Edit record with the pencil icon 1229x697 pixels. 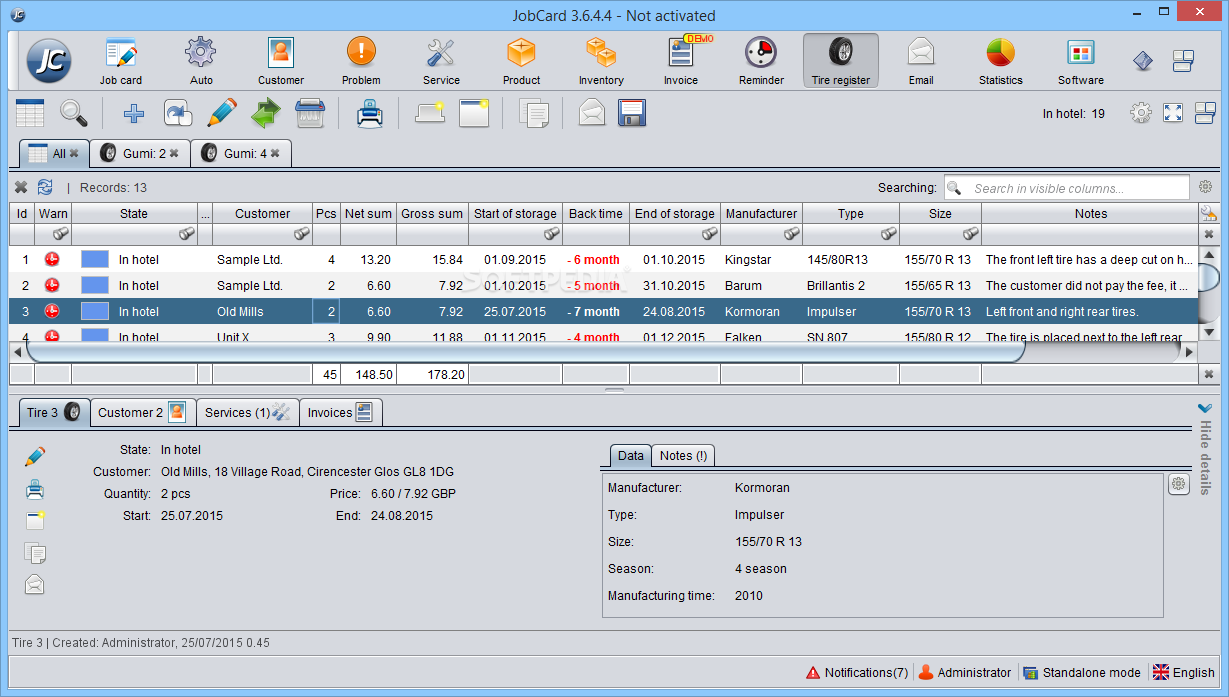221,113
